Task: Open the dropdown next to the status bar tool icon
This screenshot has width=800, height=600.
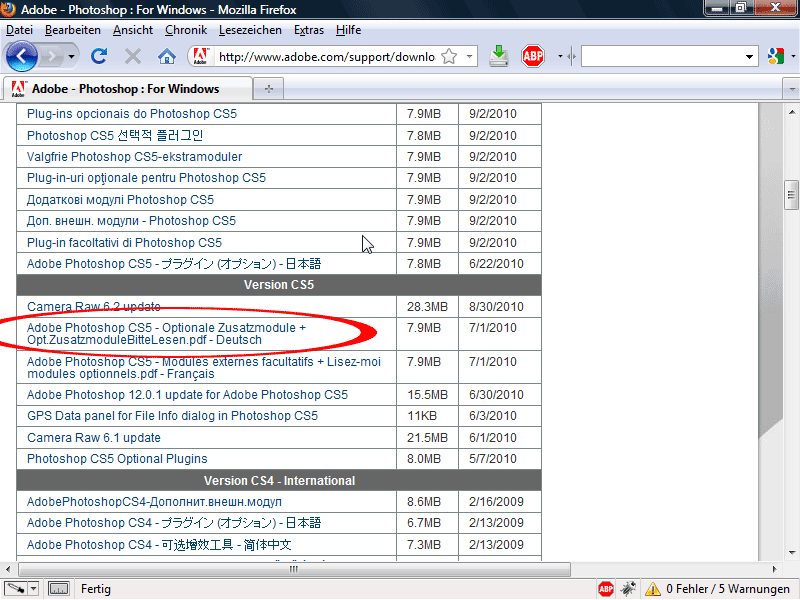Action: (x=33, y=589)
